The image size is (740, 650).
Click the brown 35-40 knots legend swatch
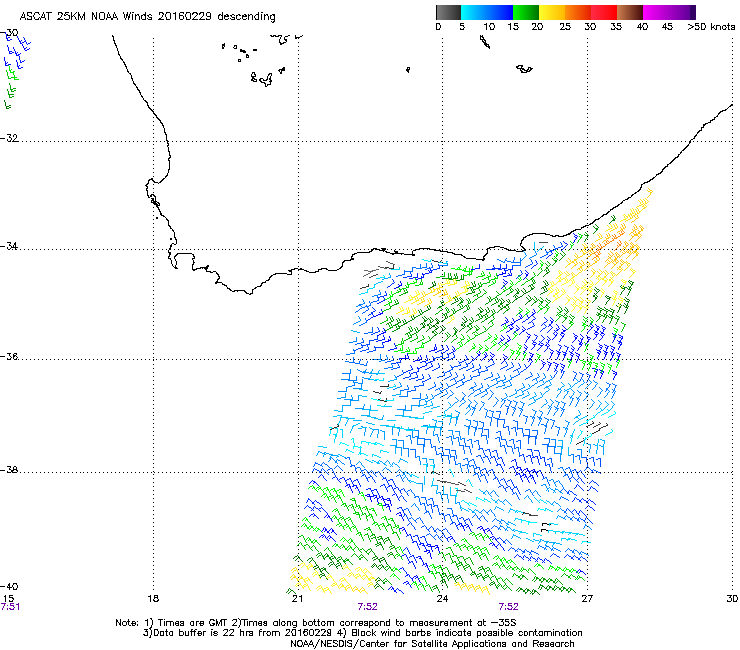(630, 12)
